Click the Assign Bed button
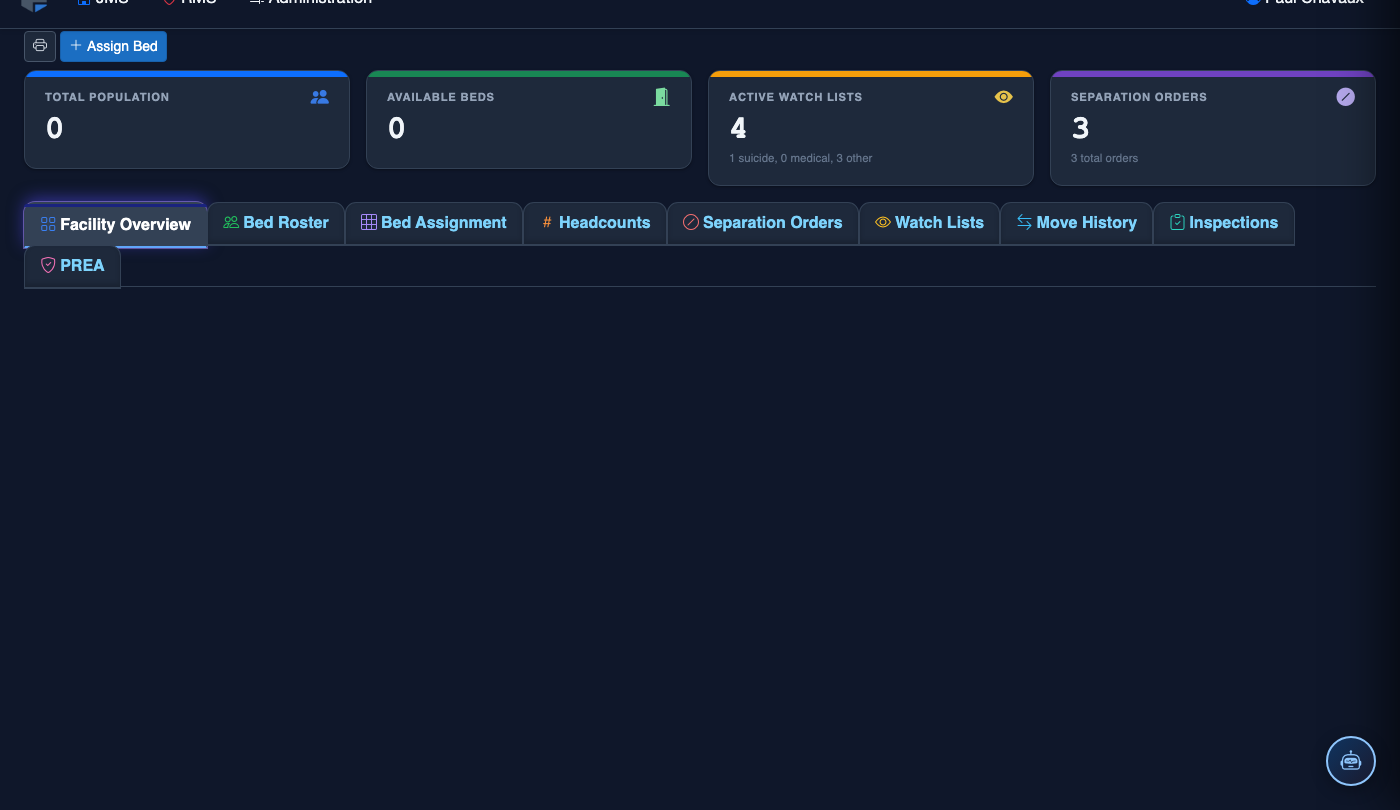The width and height of the screenshot is (1400, 810). 114,46
